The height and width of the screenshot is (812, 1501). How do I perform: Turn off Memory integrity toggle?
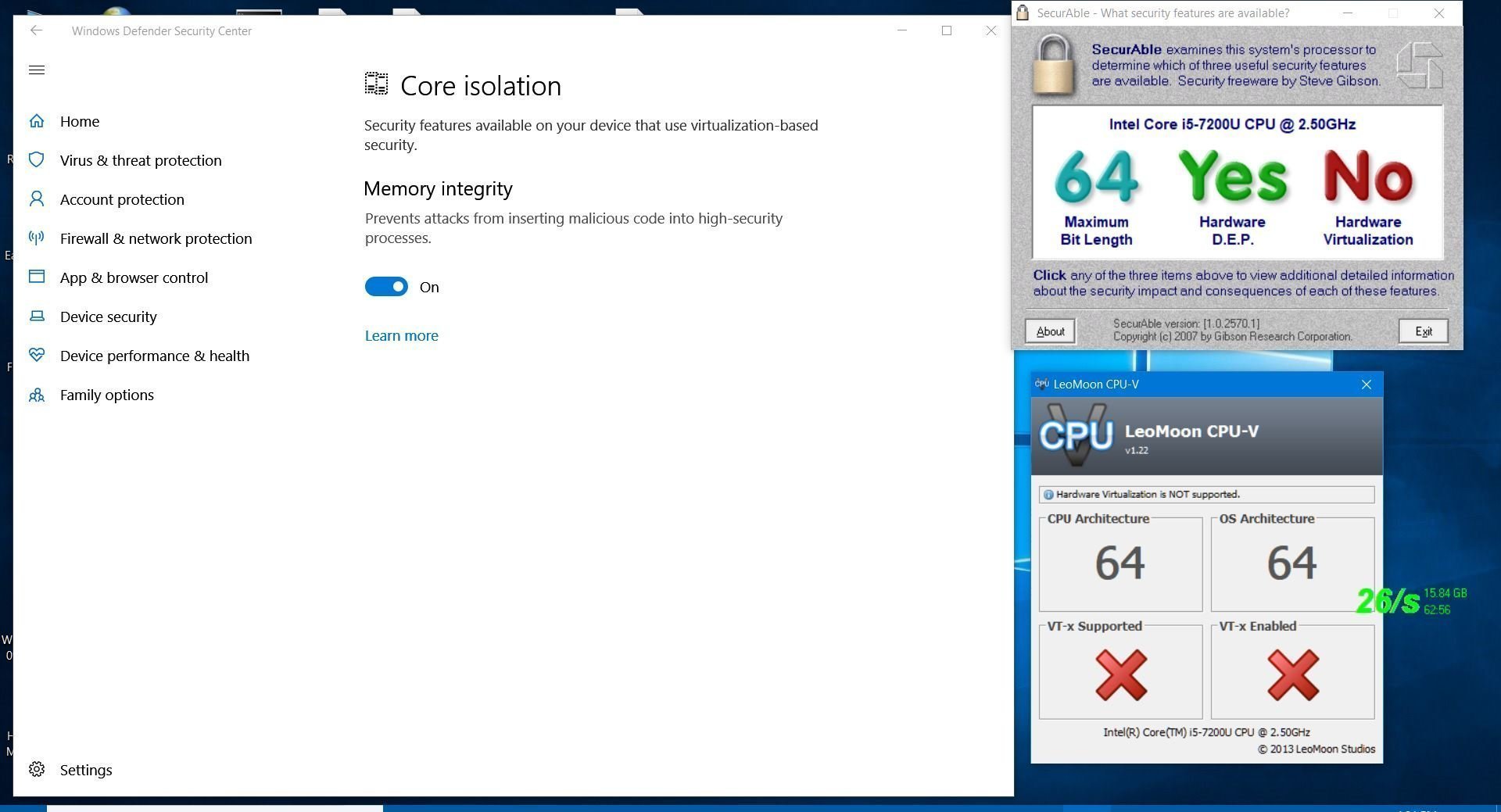click(386, 287)
